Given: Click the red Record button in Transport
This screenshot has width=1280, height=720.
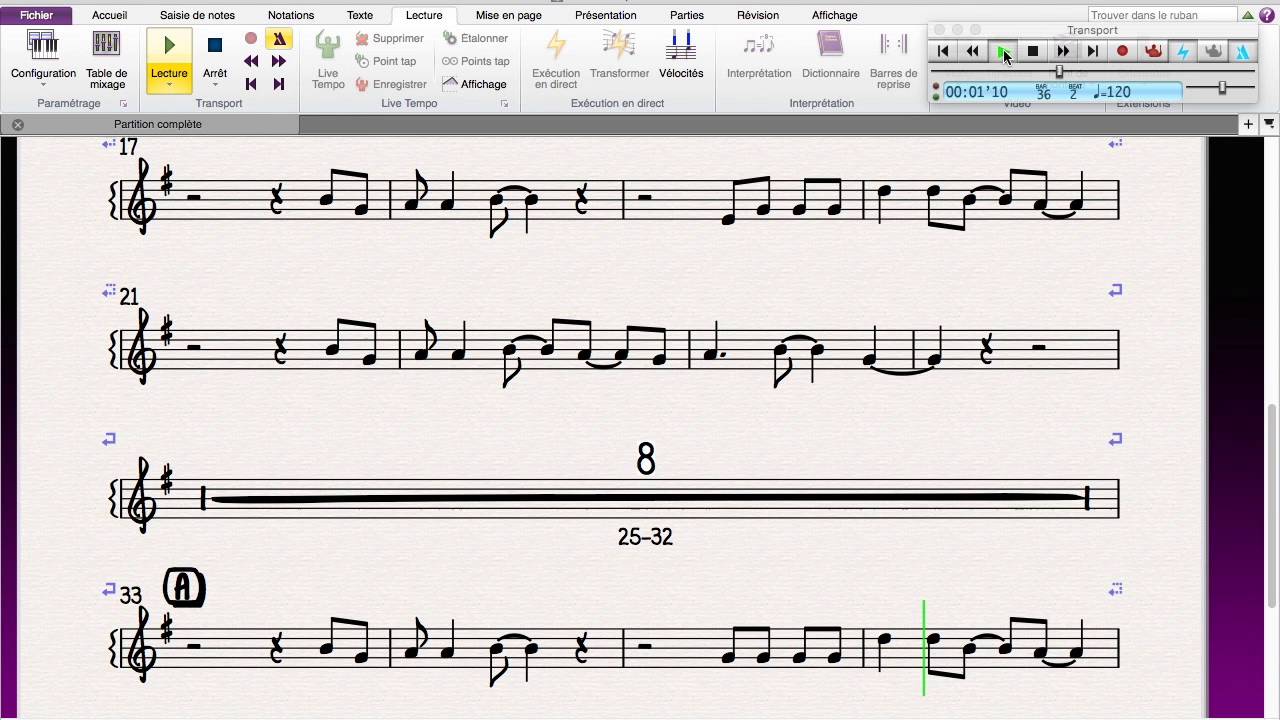Looking at the screenshot, I should pos(1123,51).
